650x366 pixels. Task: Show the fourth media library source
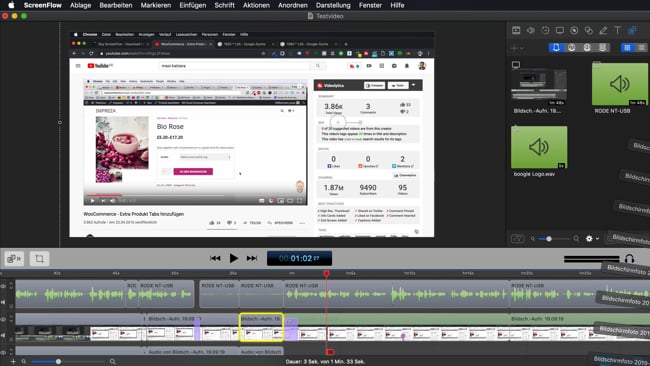pyautogui.click(x=602, y=48)
